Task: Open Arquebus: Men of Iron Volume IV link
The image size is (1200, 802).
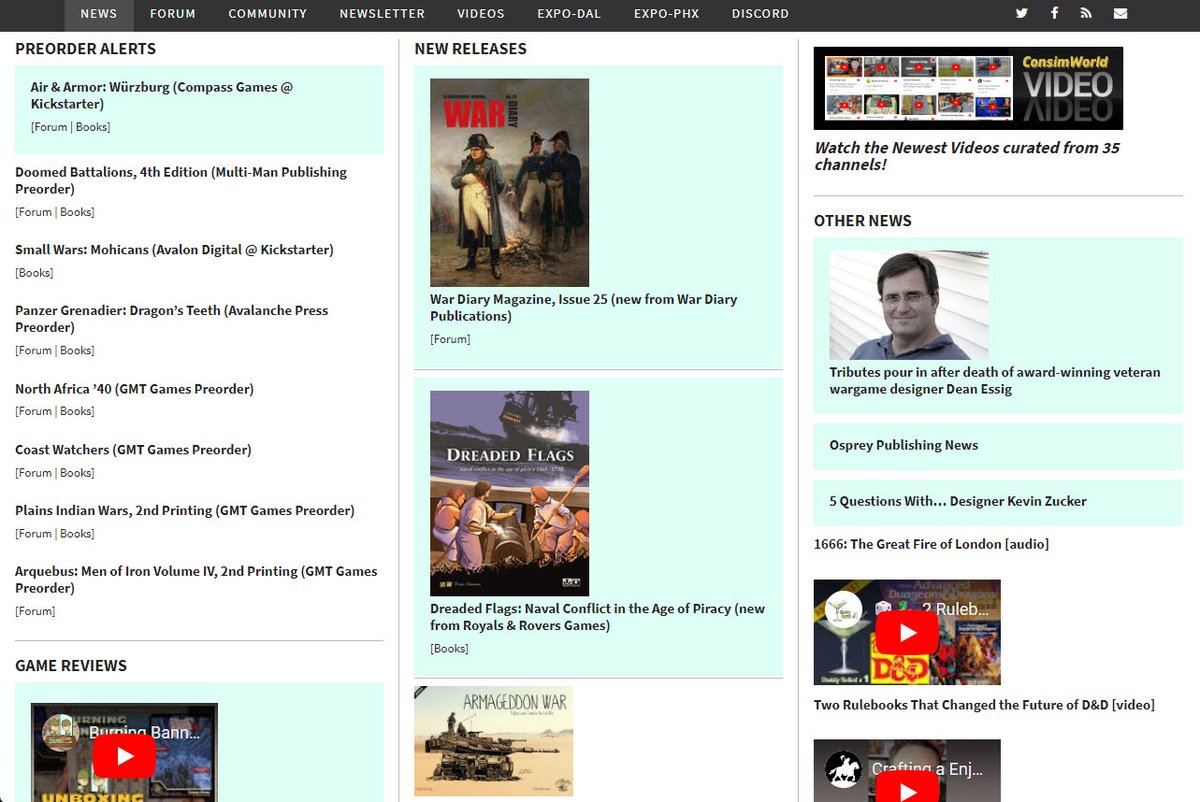Action: 196,580
